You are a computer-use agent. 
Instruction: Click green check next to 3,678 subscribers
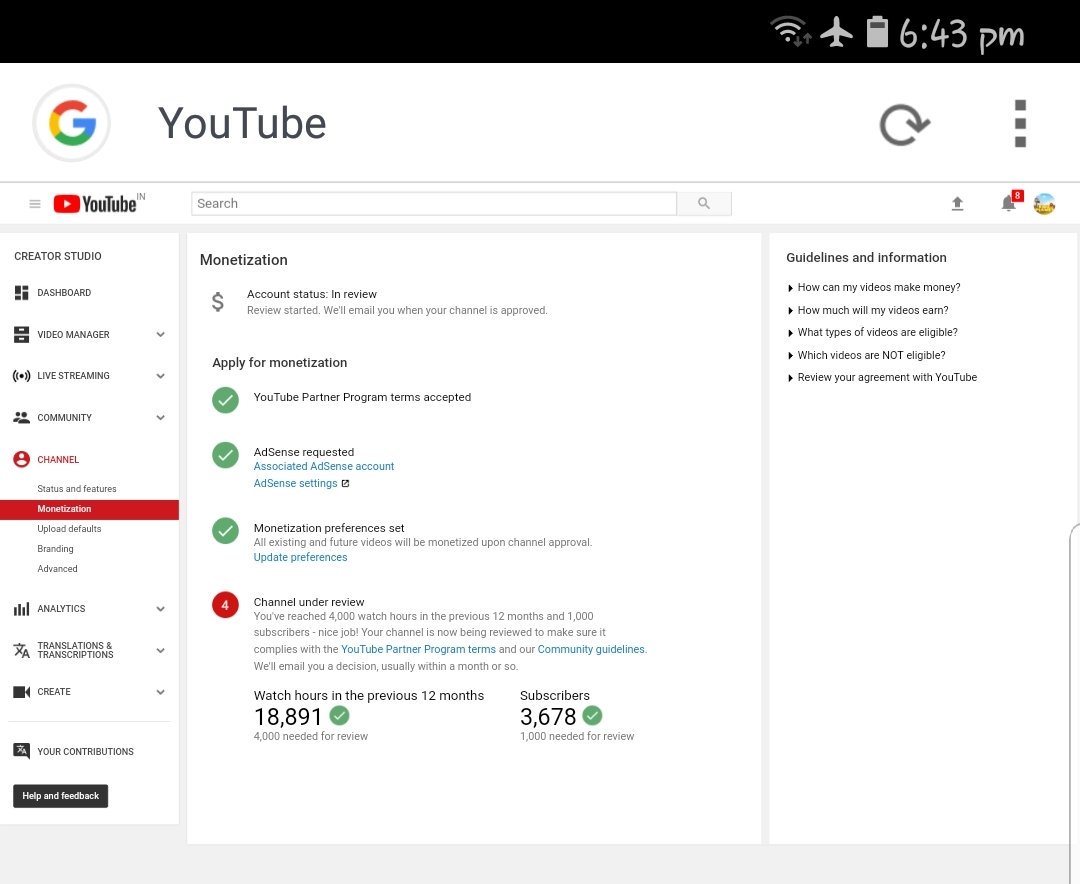(592, 716)
